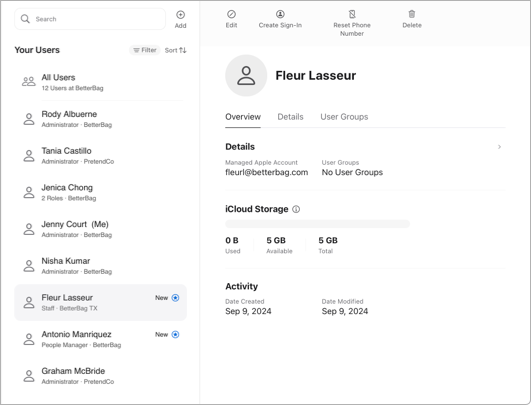Click the All Users group icon

[x=29, y=82]
